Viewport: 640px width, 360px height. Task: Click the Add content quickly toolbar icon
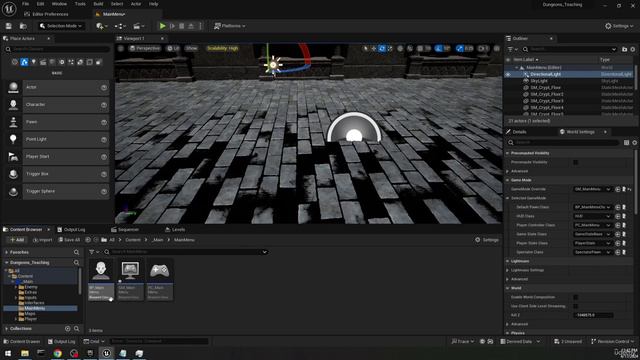pyautogui.click(x=102, y=26)
